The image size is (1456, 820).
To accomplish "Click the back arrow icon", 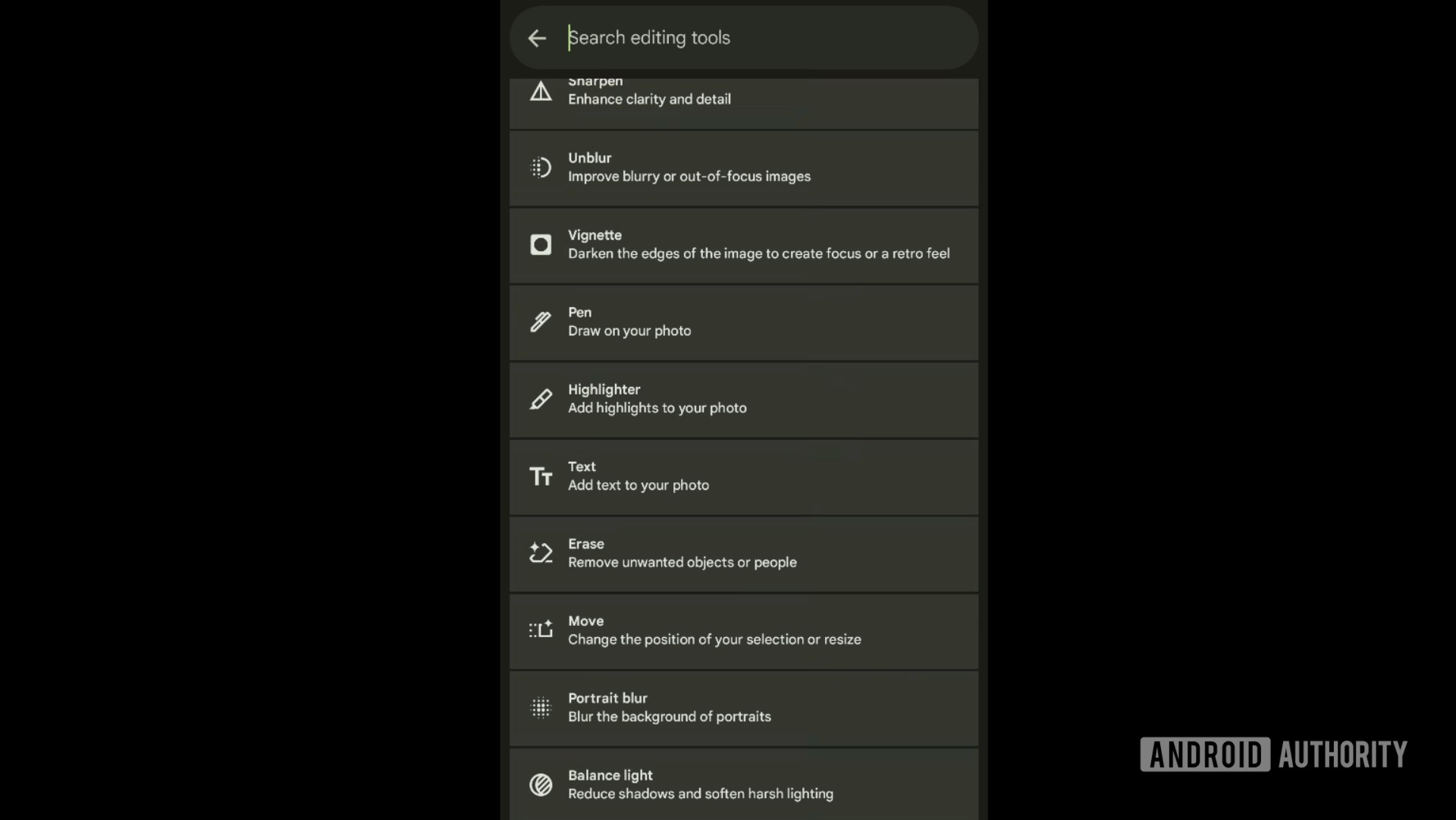I will (x=537, y=38).
